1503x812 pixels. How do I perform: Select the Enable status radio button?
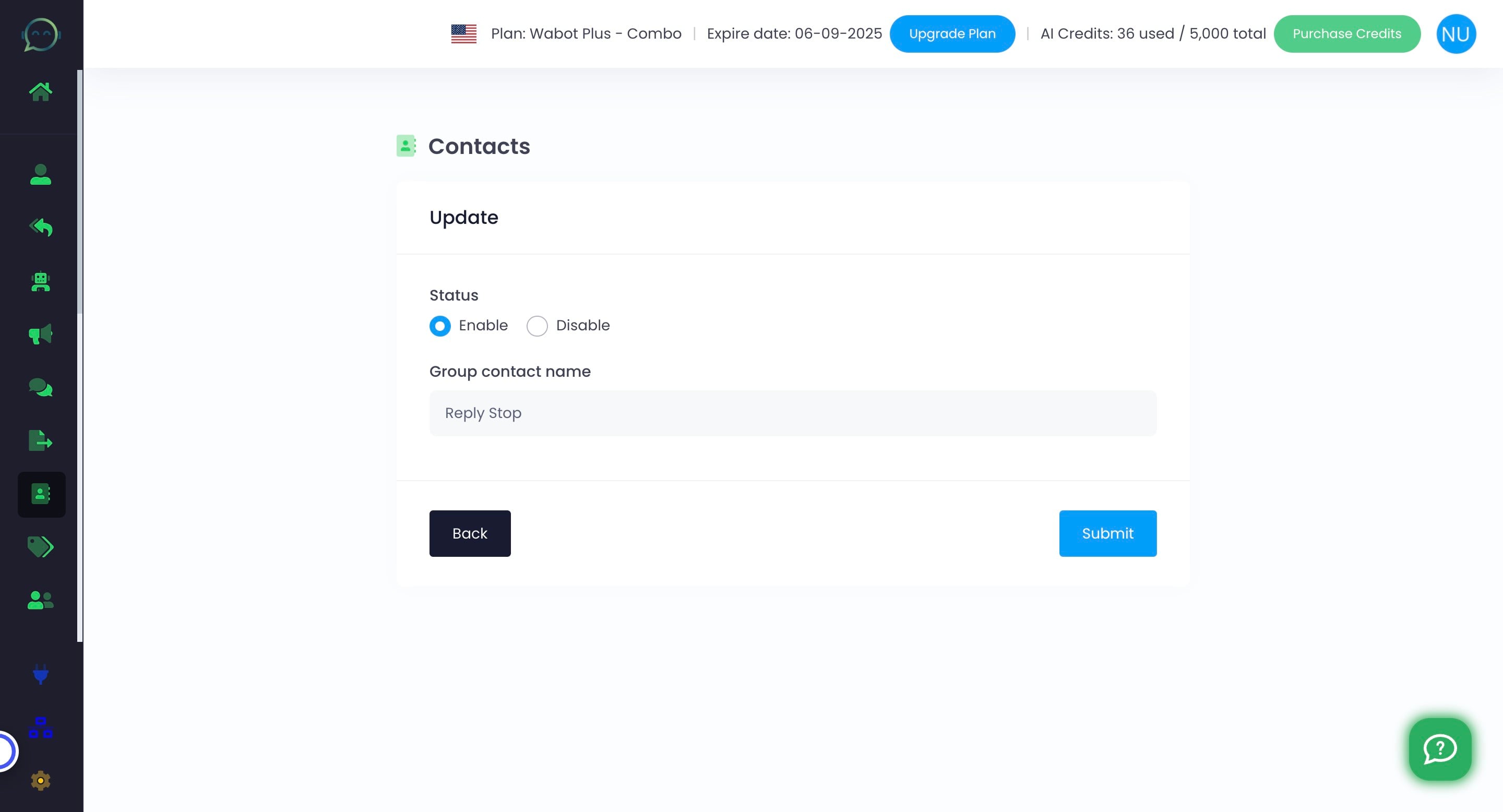pos(440,326)
